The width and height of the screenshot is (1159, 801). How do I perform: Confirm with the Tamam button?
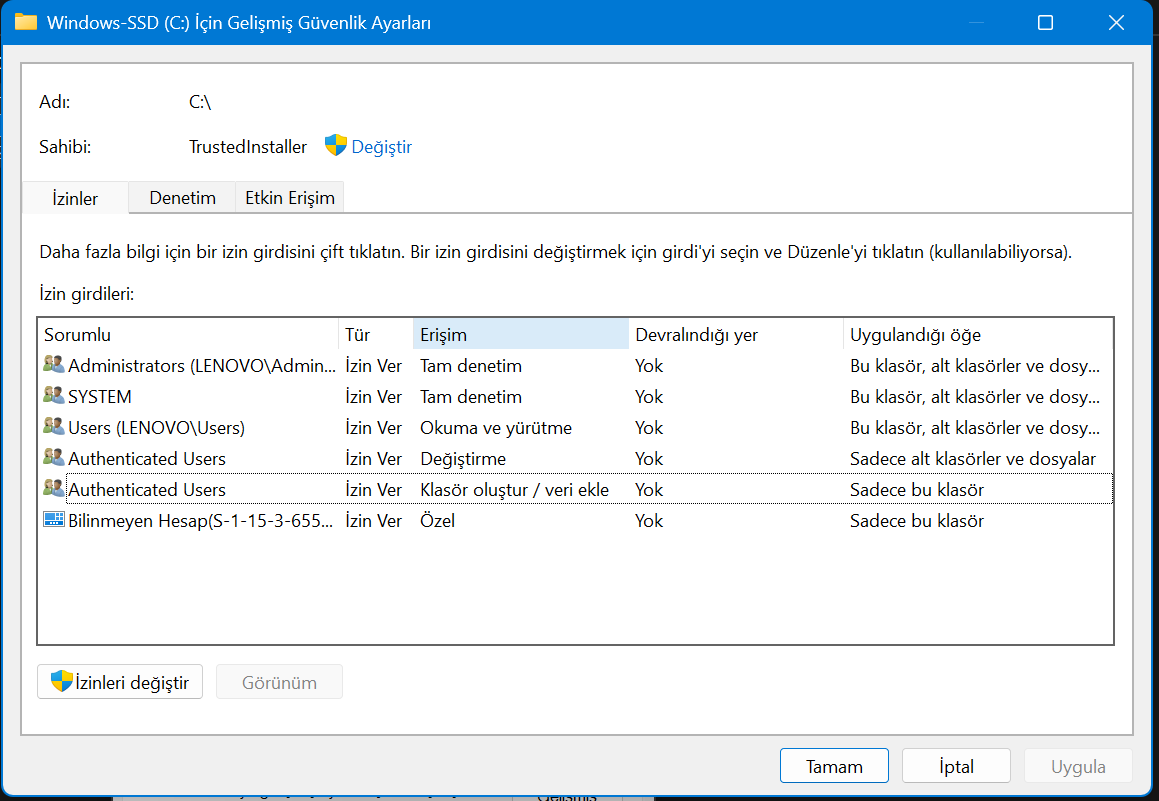[834, 766]
